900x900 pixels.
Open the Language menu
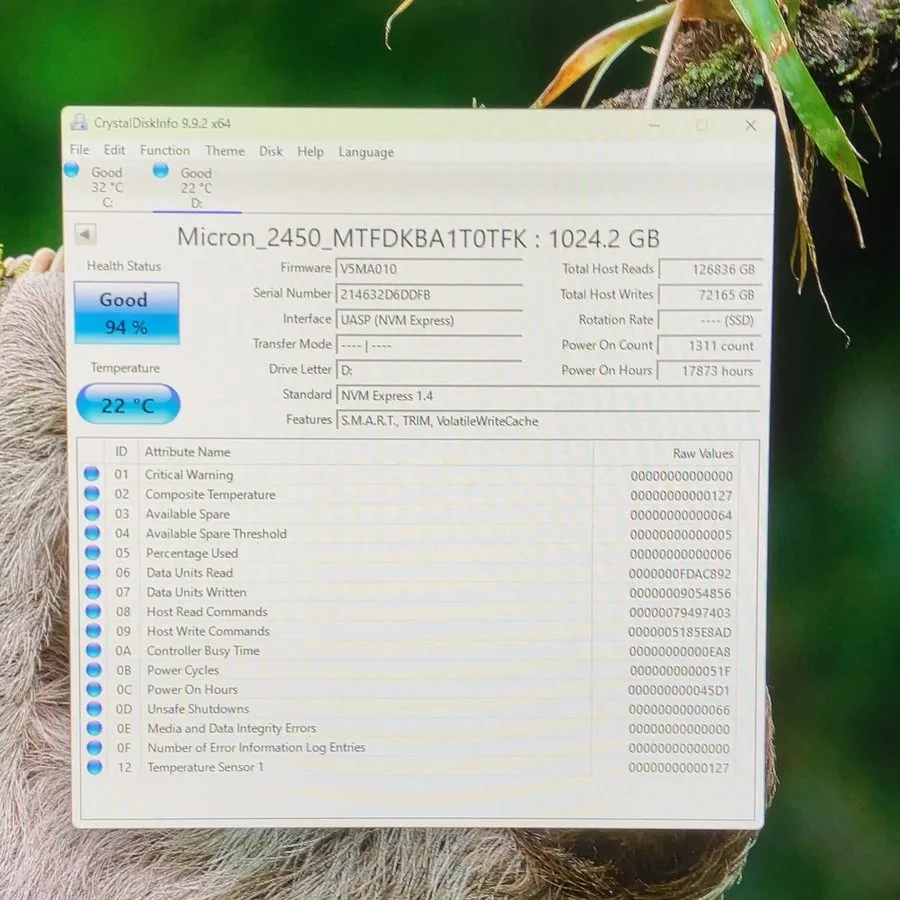pos(366,152)
